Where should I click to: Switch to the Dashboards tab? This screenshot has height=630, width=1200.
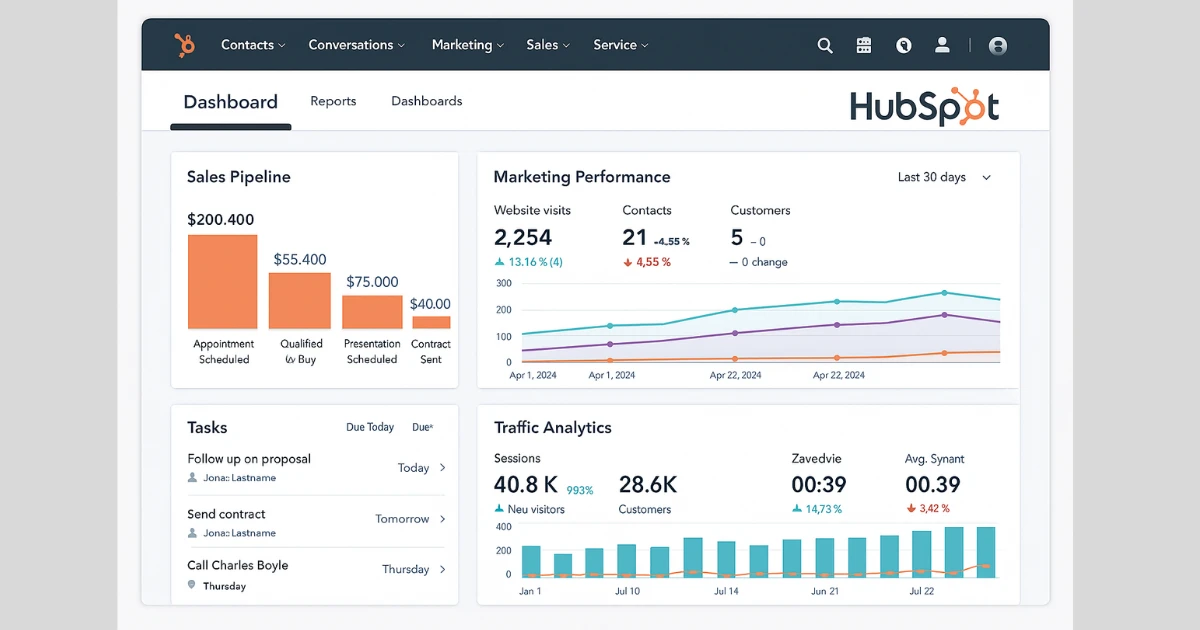[x=426, y=101]
